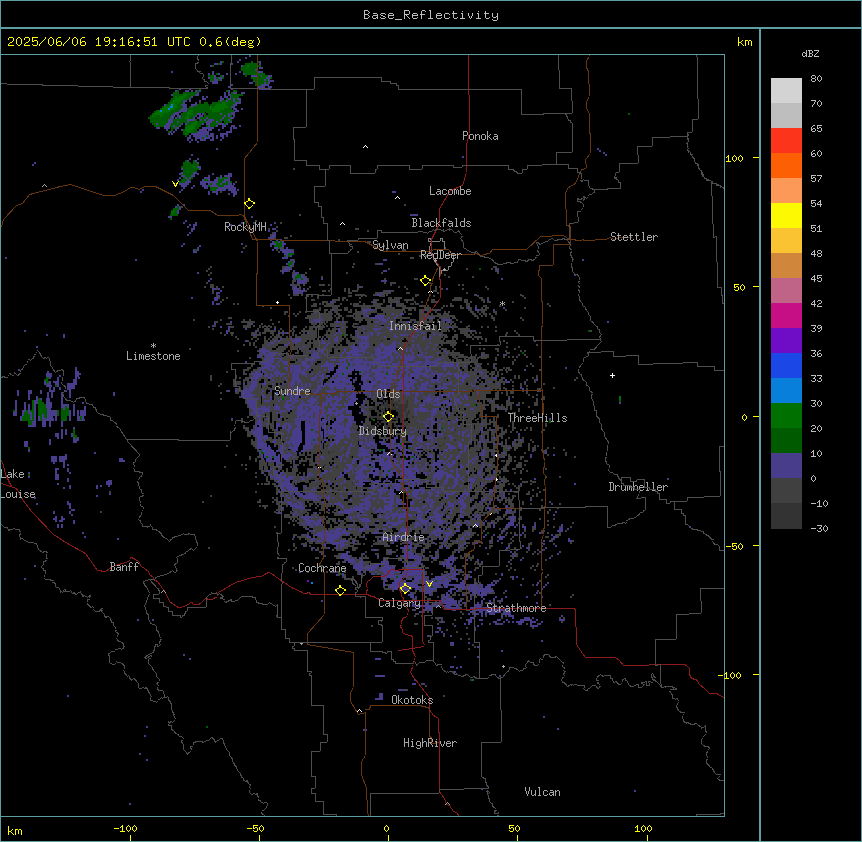
Task: Click the yellow diamond marker near RockyMH
Action: point(250,204)
